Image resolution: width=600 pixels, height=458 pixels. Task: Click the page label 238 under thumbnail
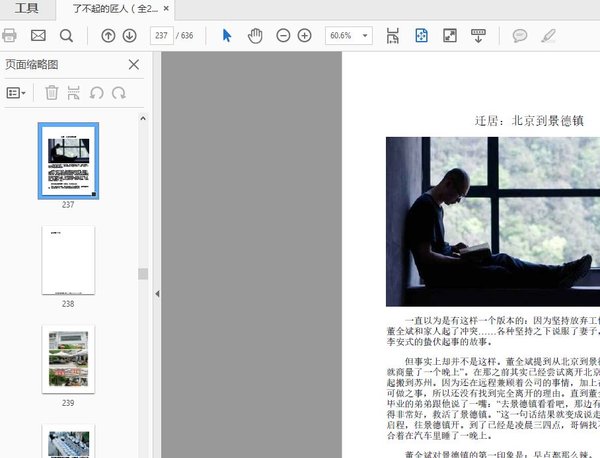coord(68,304)
